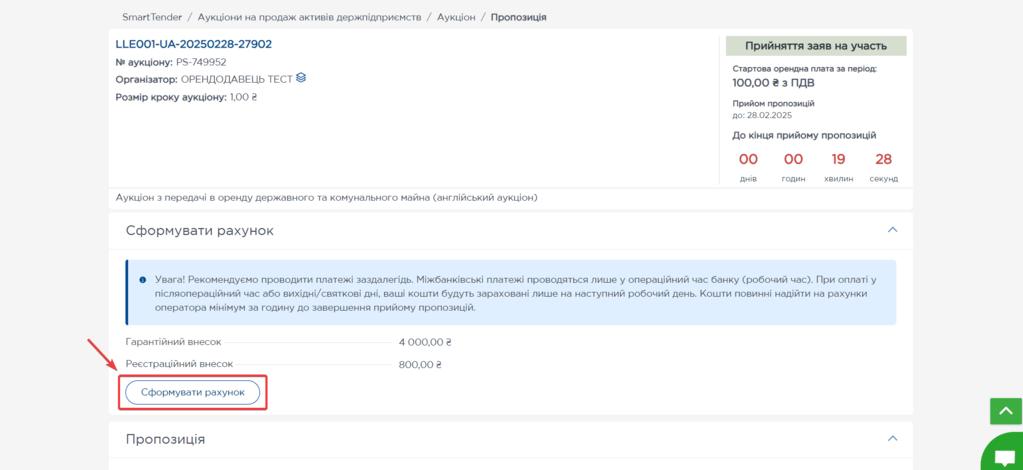Screen dimensions: 1023x470
Task: Click the Сформувати рахунок section heading
Action: (x=200, y=231)
